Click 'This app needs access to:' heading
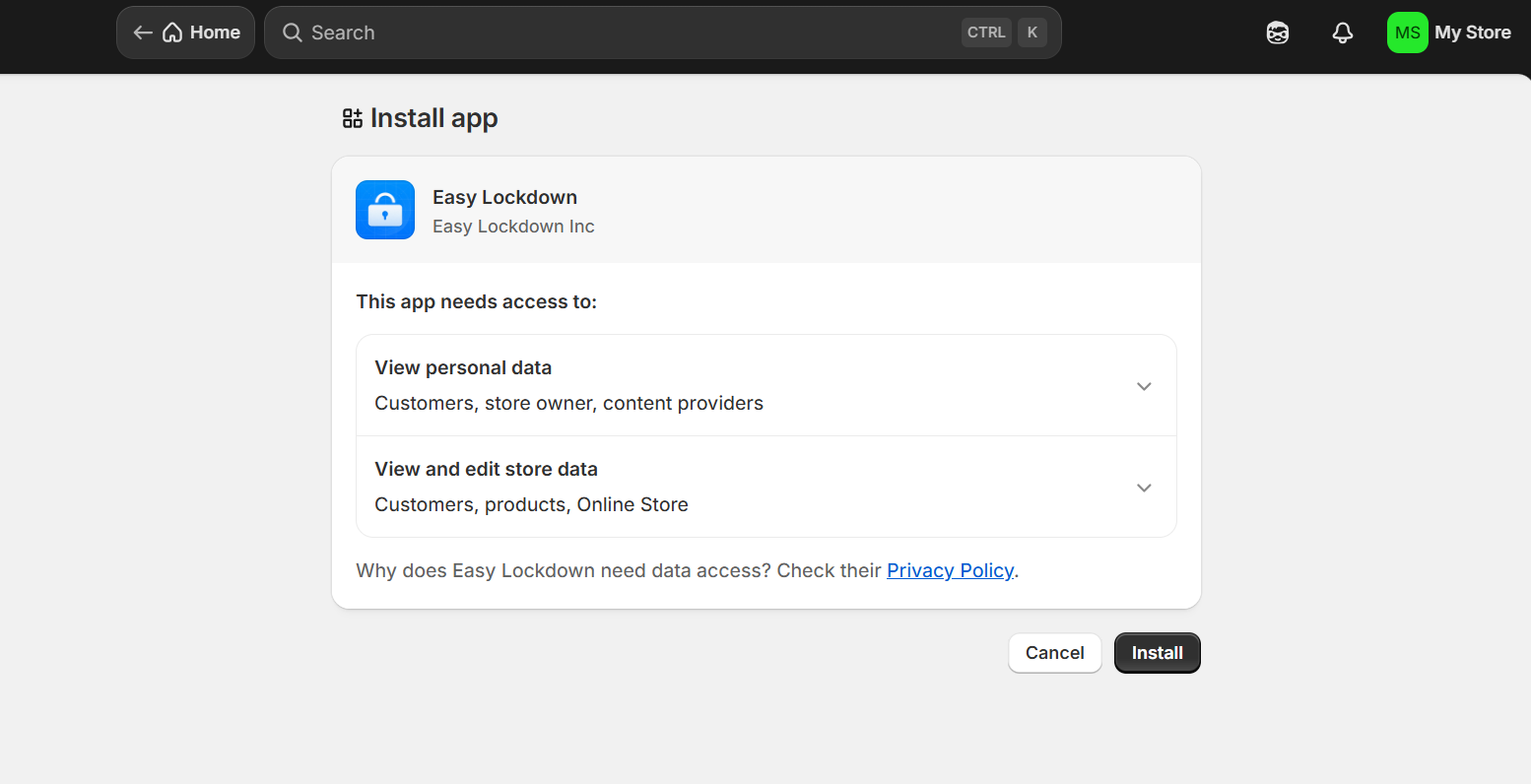1531x784 pixels. click(x=477, y=301)
